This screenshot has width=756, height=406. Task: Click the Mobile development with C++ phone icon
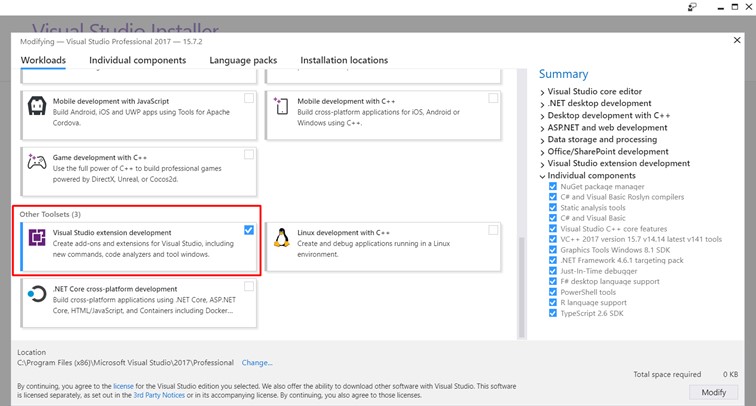tap(281, 106)
